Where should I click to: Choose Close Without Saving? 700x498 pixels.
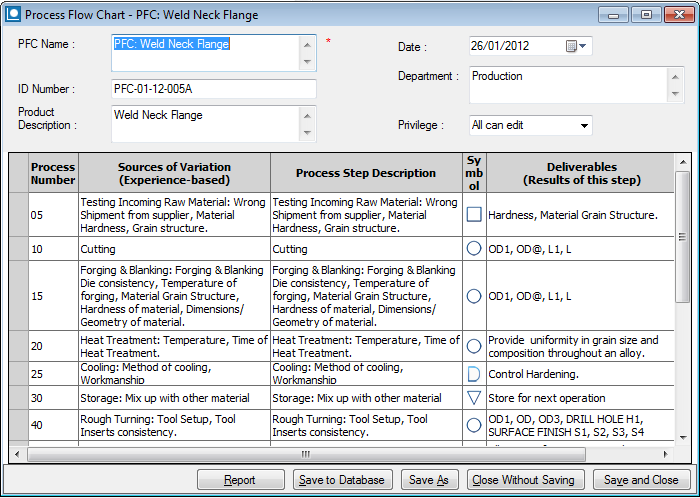[525, 480]
